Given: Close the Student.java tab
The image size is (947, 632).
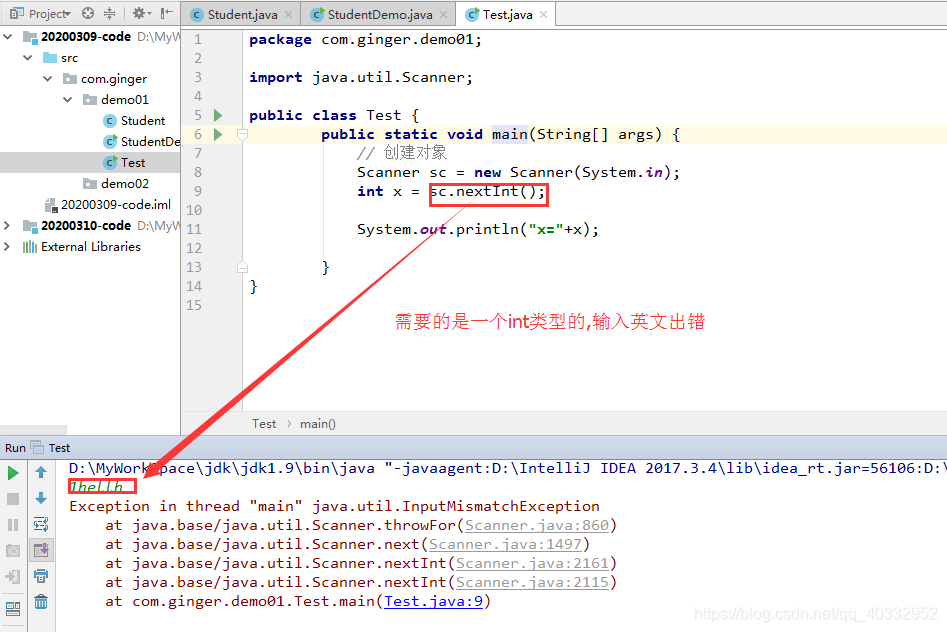Looking at the screenshot, I should tap(289, 15).
